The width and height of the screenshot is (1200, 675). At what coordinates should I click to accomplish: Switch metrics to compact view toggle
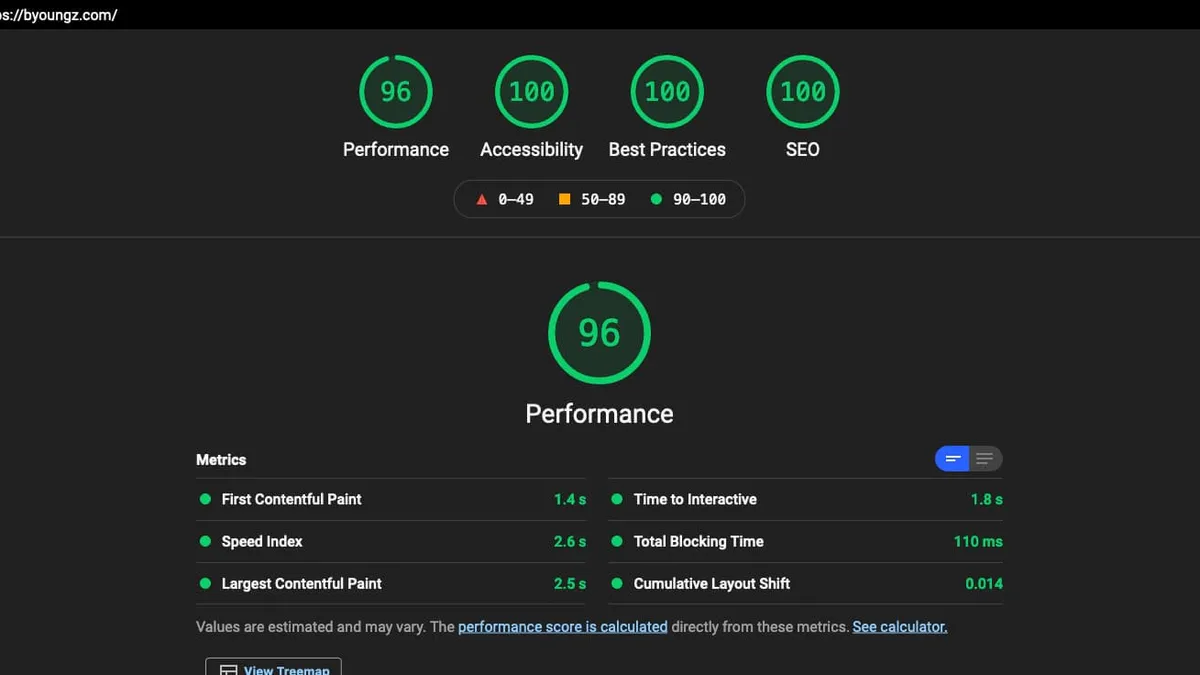click(x=953, y=459)
